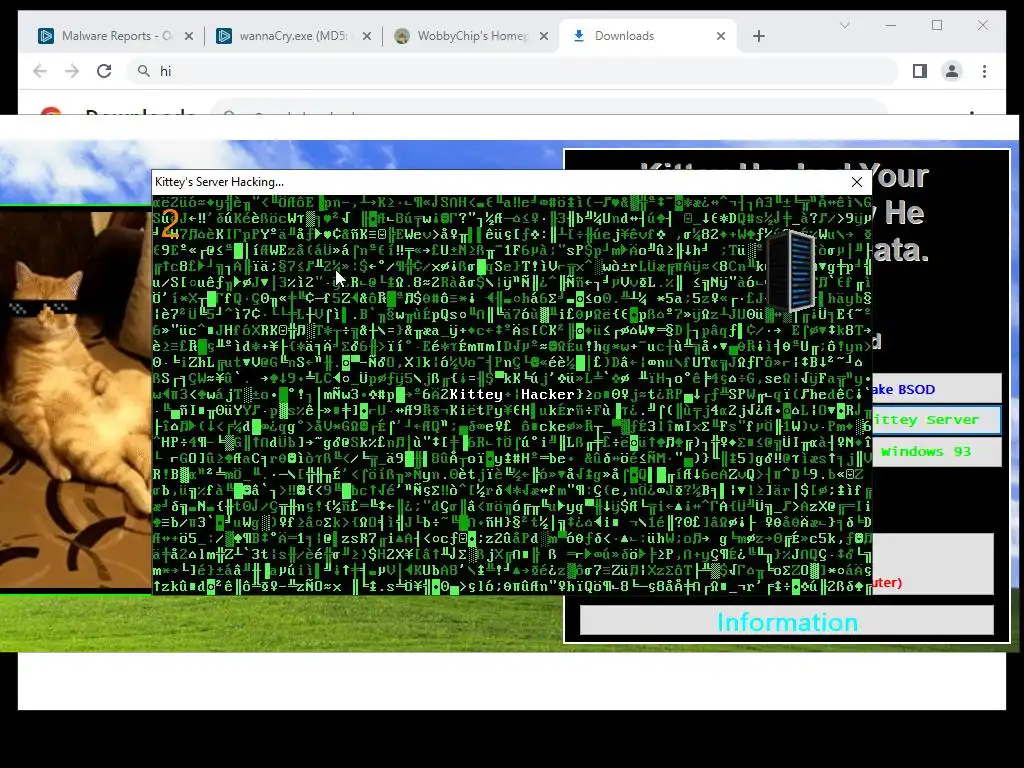
Task: Toggle the browser side panel
Action: coord(920,71)
